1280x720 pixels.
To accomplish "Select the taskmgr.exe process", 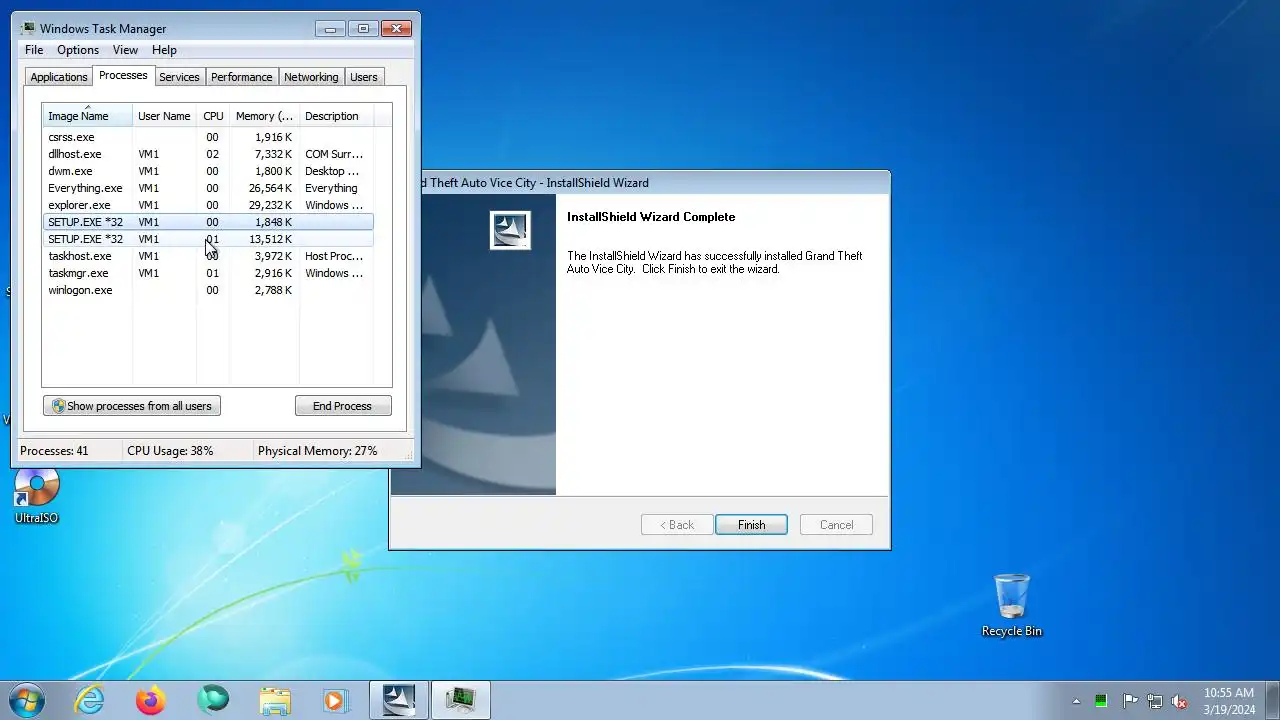I will (208, 273).
